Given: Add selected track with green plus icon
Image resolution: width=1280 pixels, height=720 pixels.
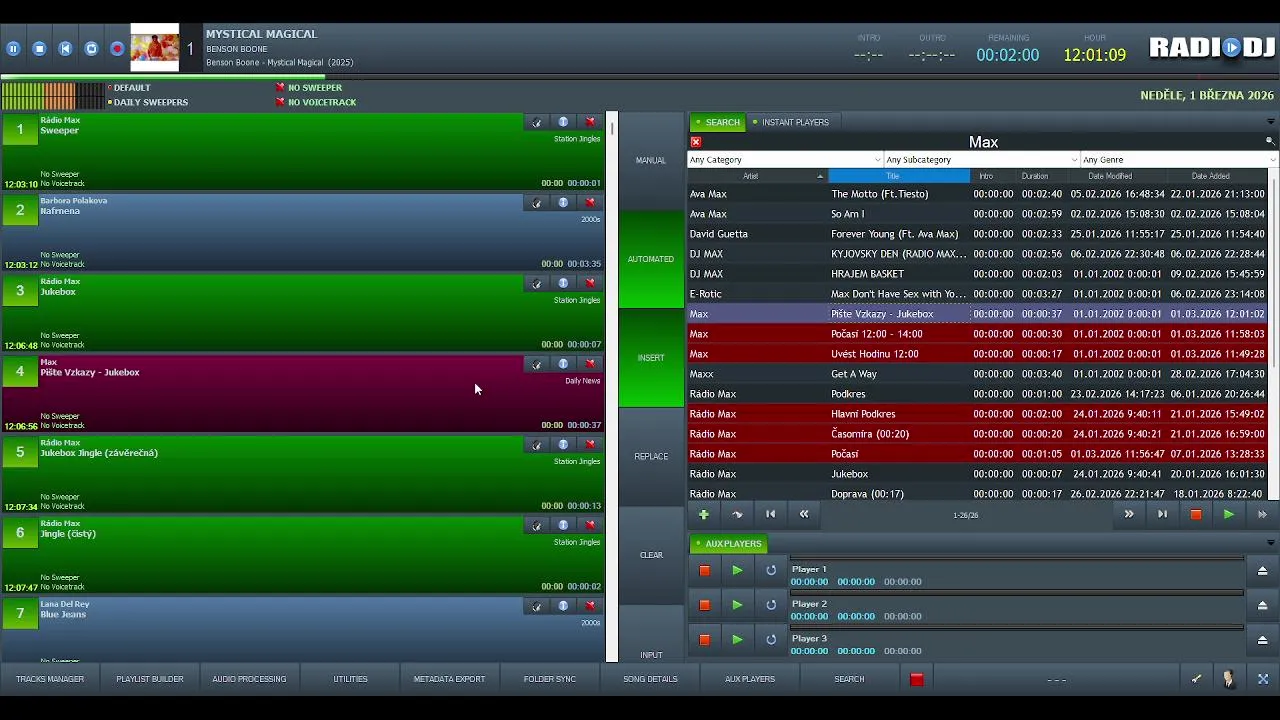Looking at the screenshot, I should [703, 514].
